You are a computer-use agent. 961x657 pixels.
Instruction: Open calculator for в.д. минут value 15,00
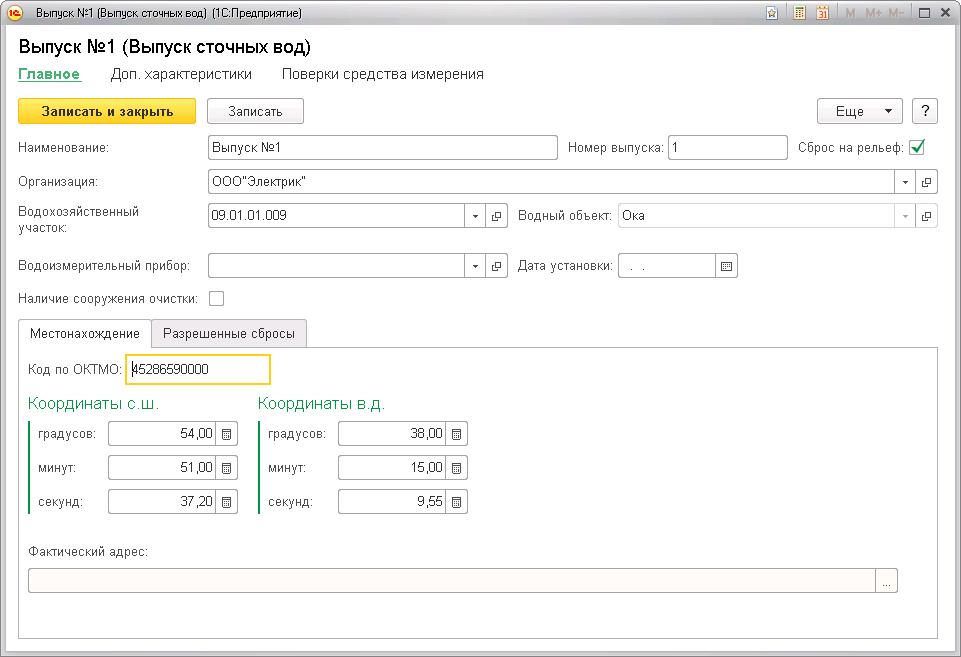click(456, 468)
